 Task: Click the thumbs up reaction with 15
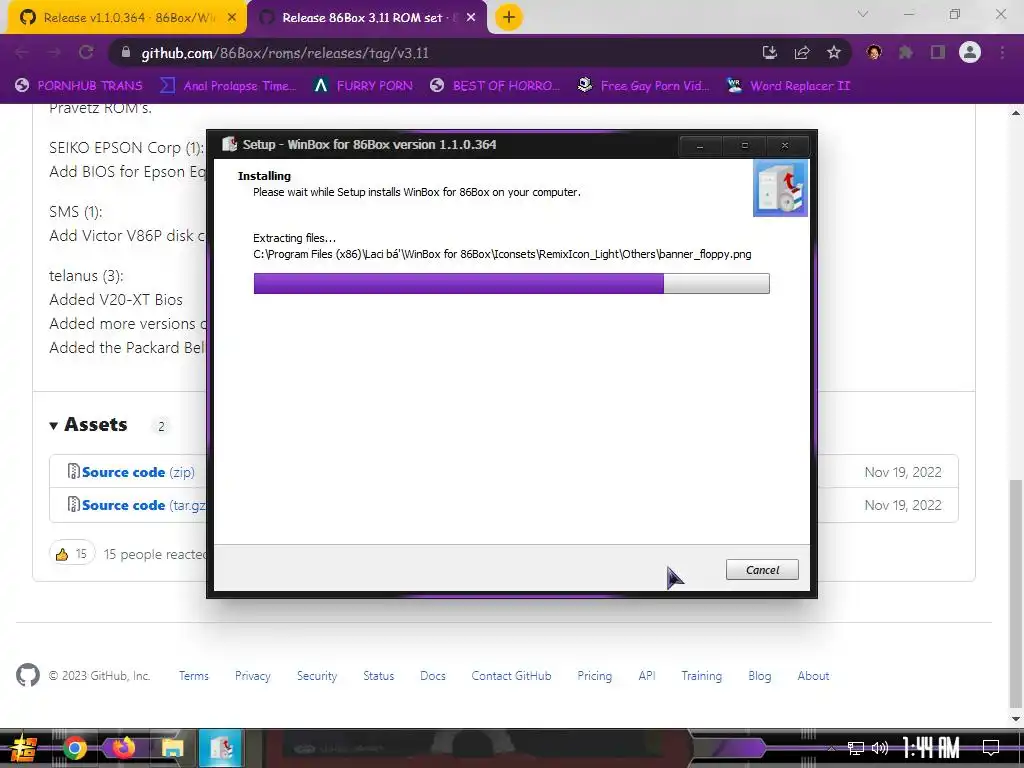pyautogui.click(x=72, y=554)
